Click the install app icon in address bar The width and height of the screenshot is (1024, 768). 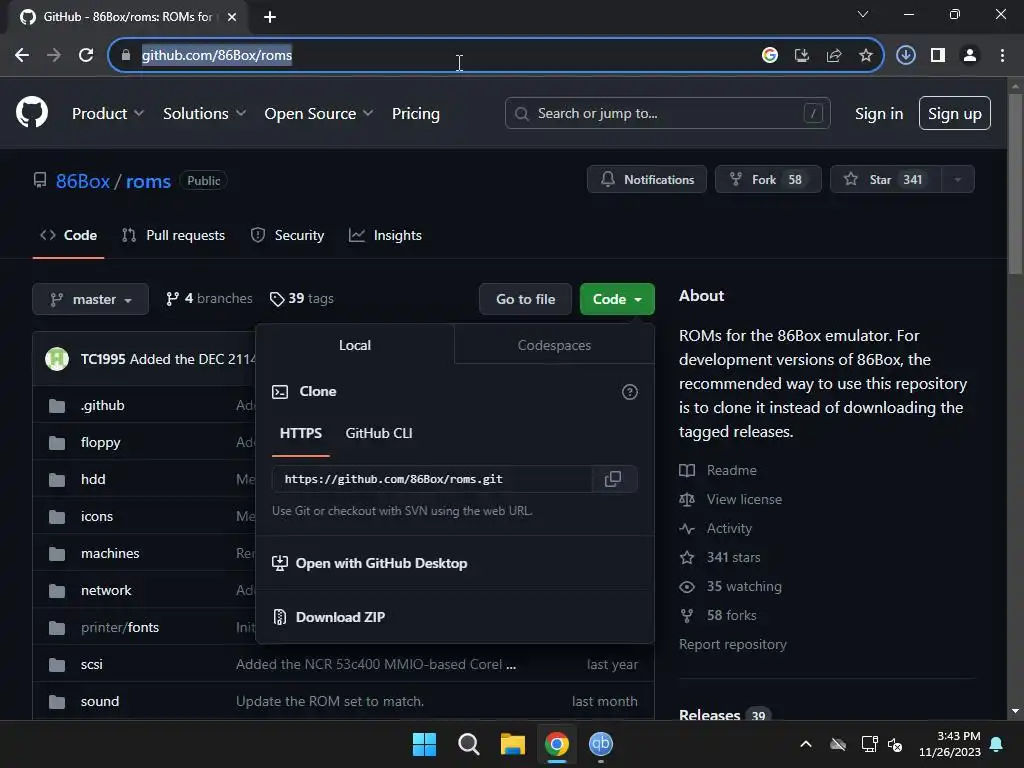point(802,55)
